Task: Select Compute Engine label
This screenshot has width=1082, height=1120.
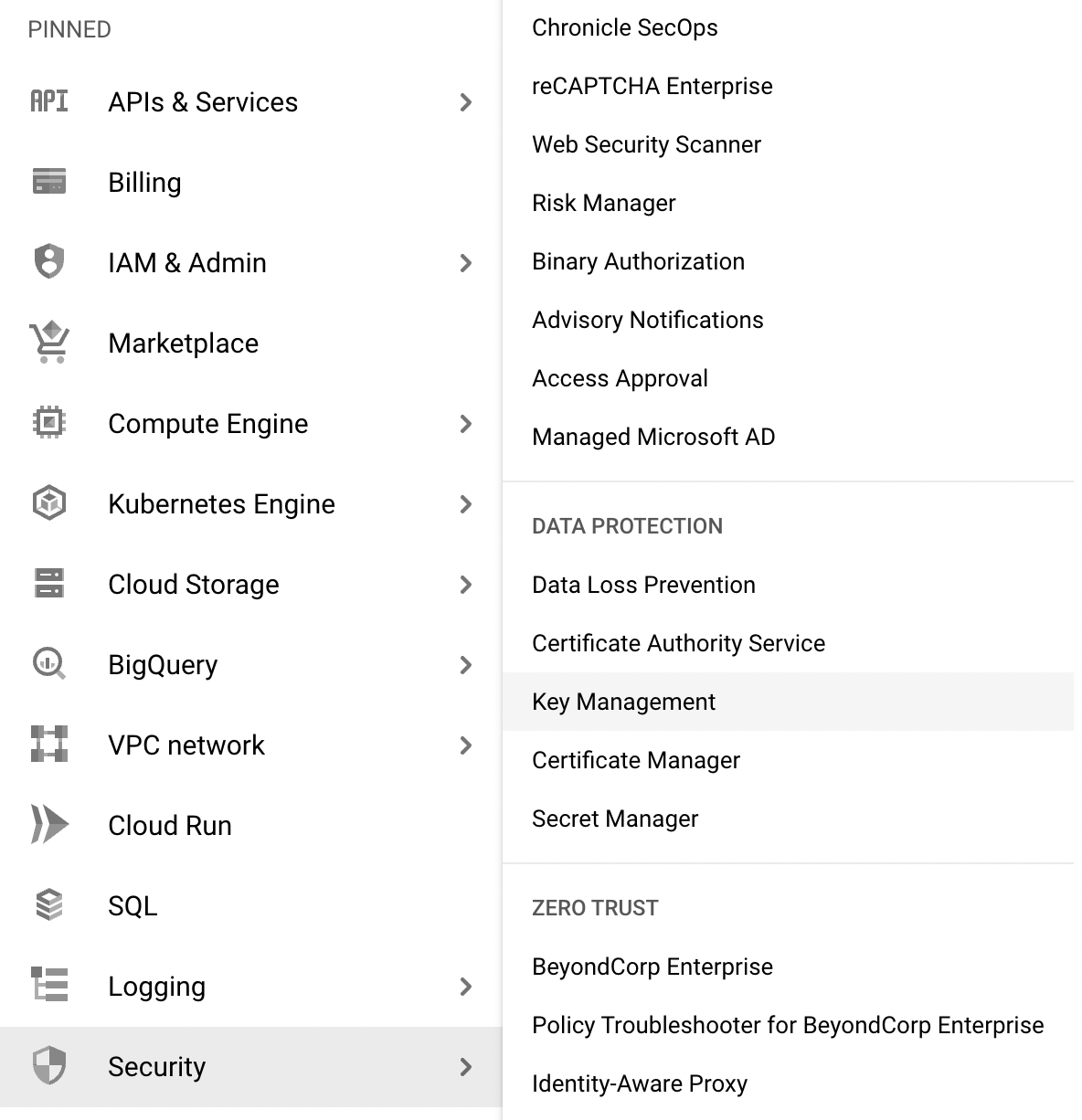Action: (x=207, y=424)
